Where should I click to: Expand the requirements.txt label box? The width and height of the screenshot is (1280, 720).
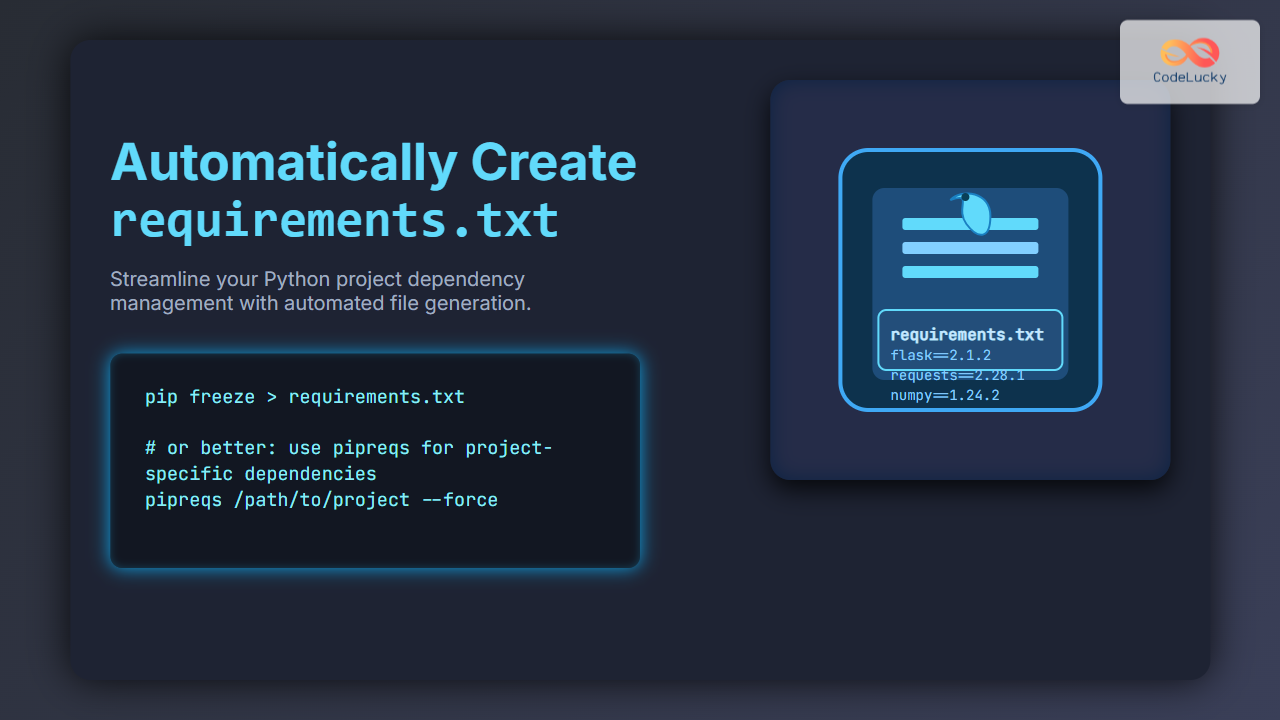(970, 340)
